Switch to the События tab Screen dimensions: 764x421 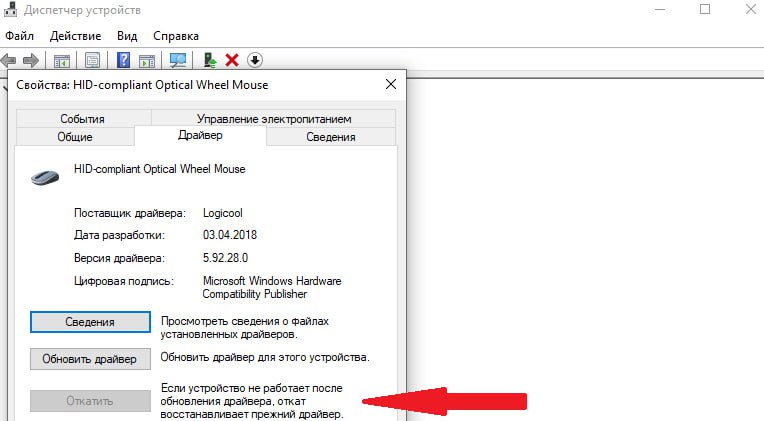coord(82,118)
